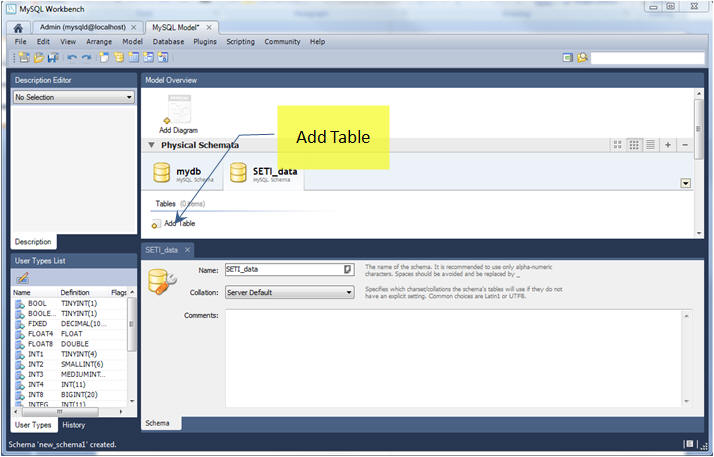Screen dimensions: 714x457
Task: Select the FLOAT8 user type row
Action: pos(71,344)
